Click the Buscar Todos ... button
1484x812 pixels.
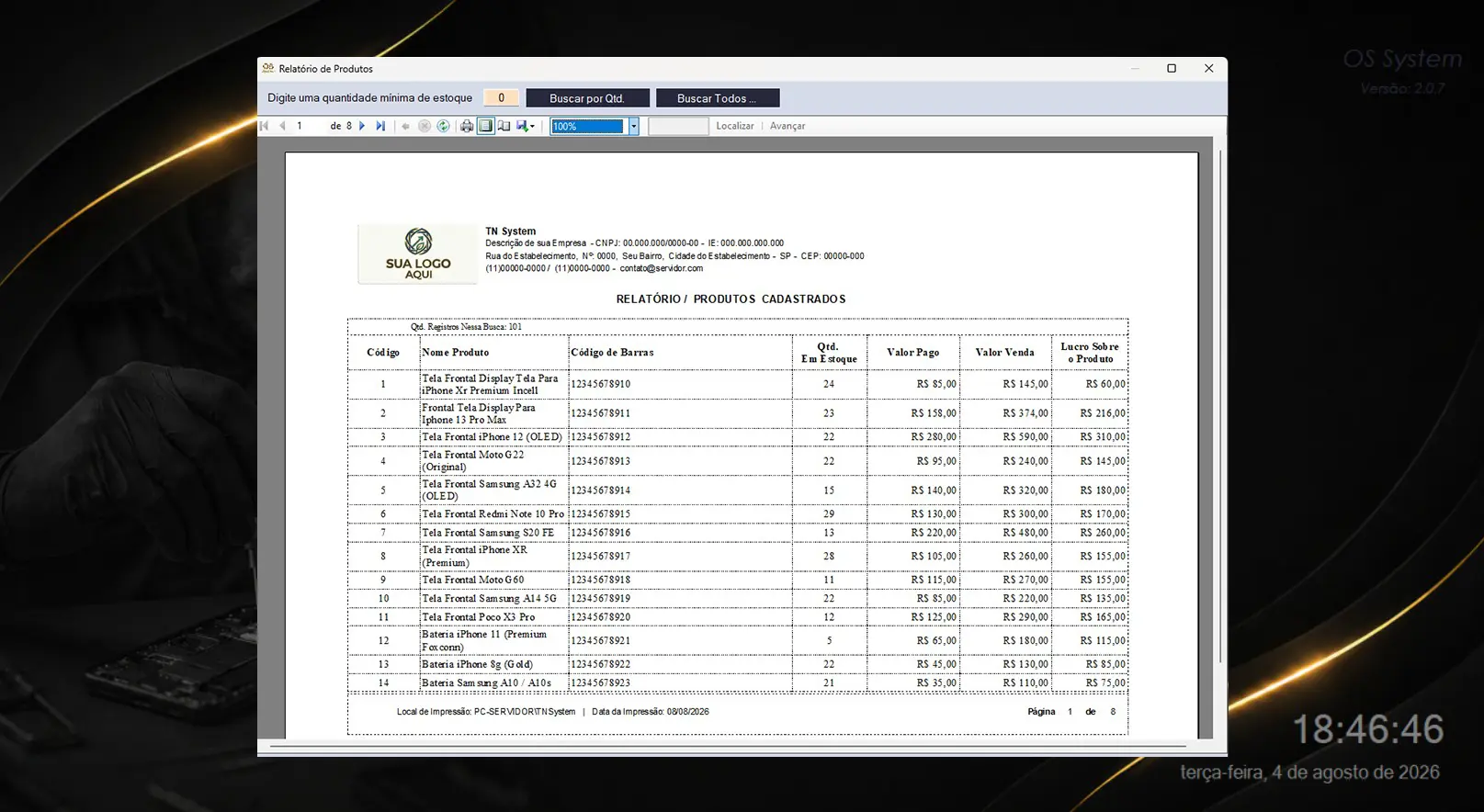click(717, 98)
